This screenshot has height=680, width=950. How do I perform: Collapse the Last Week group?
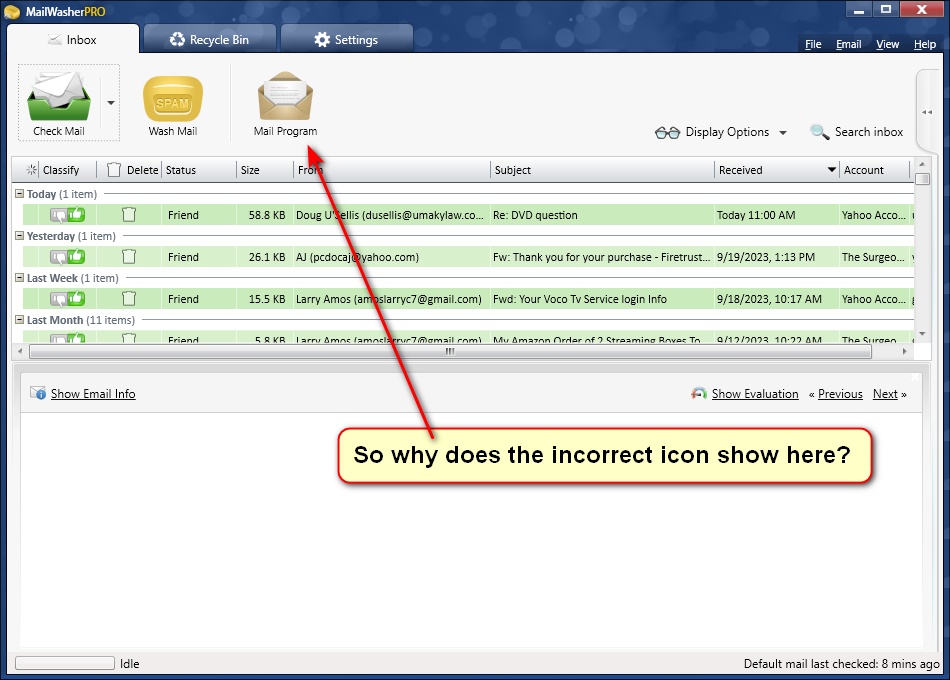(19, 278)
